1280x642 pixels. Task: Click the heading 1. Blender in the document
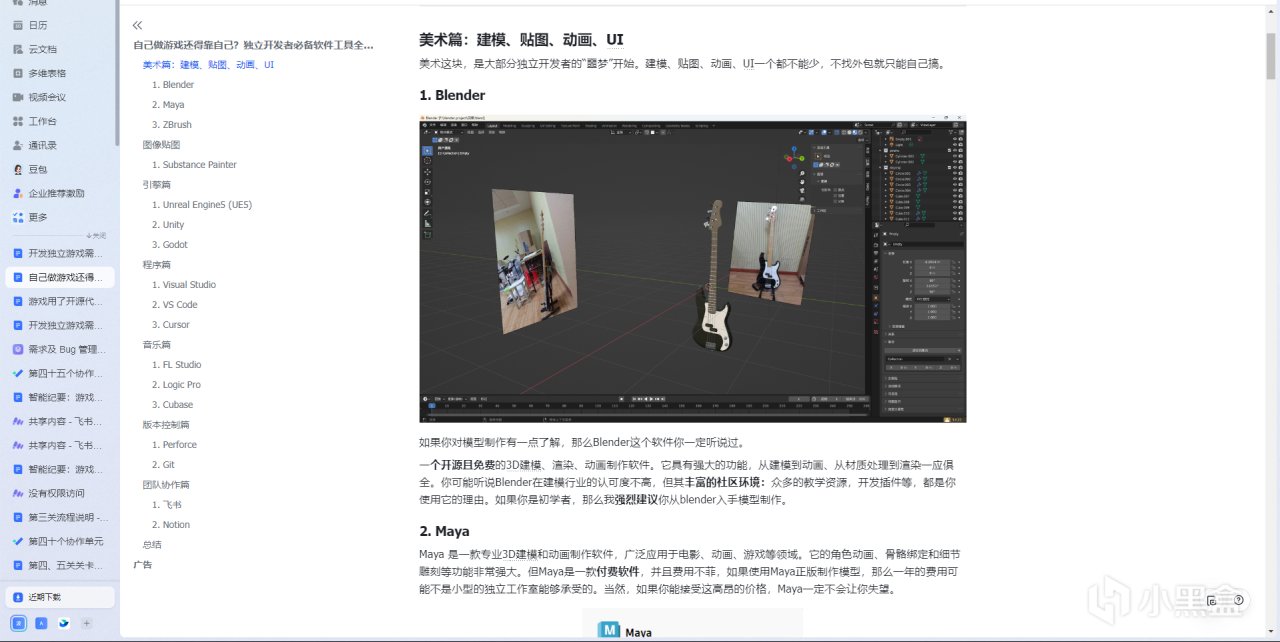coord(452,95)
